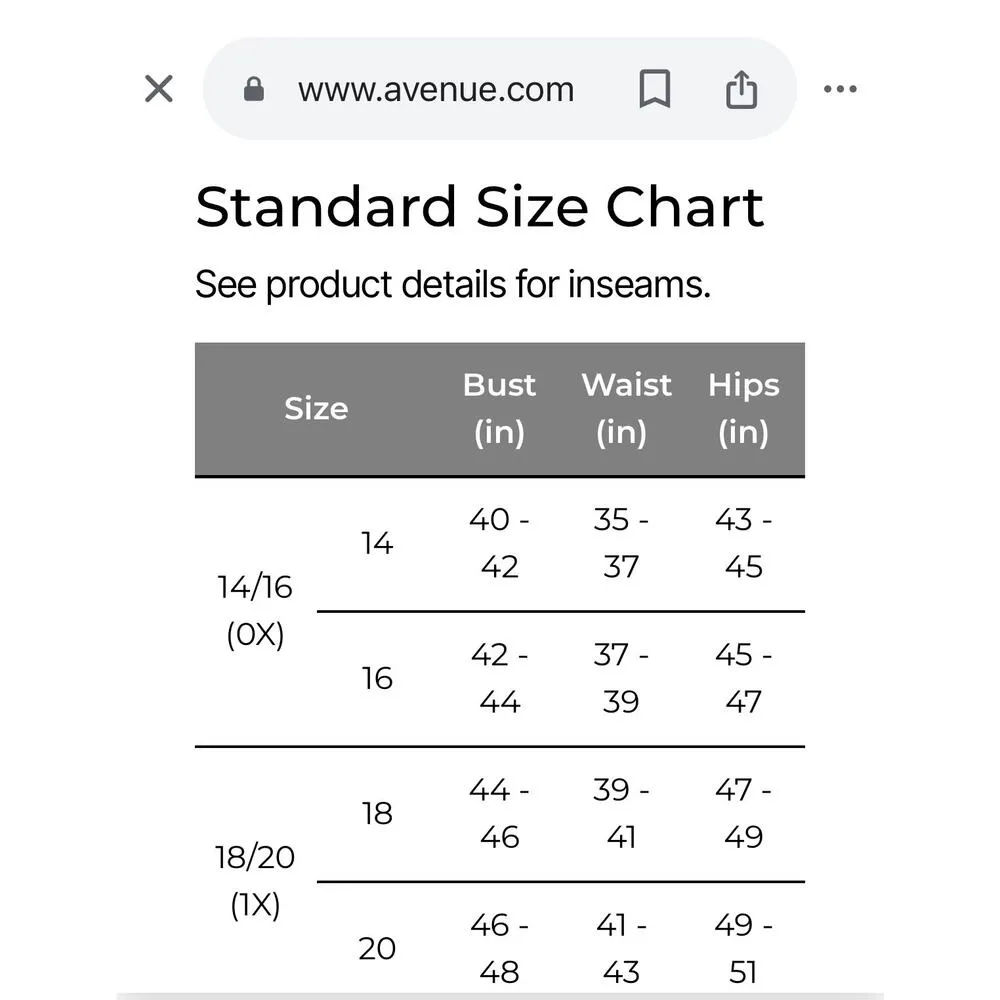Tap the 47 - 49 hips measurement

tap(743, 814)
